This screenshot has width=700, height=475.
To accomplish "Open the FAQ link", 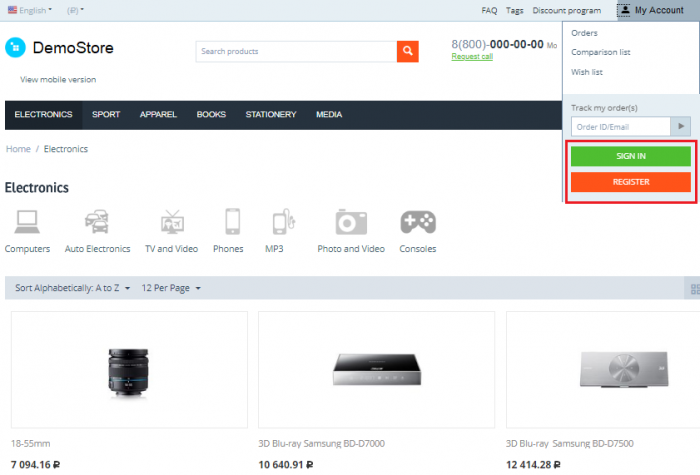I will click(489, 10).
